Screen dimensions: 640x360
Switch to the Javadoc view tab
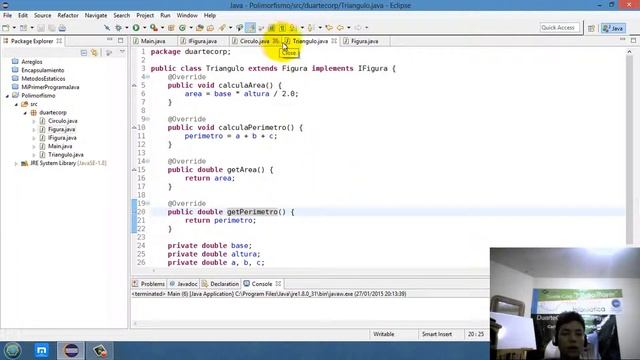(x=183, y=284)
